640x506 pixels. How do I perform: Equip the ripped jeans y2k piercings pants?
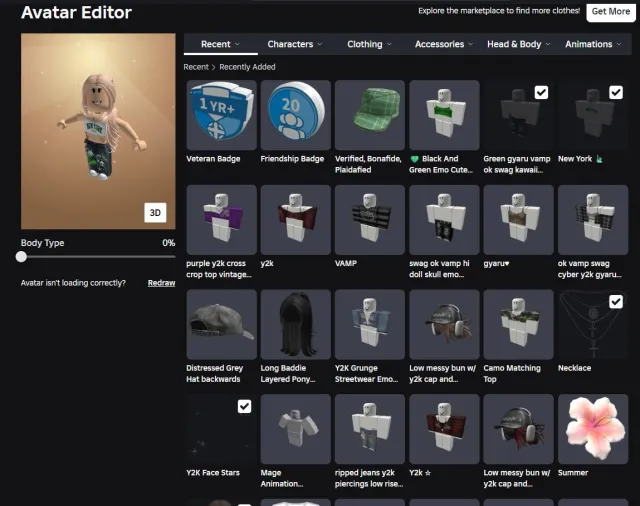point(370,429)
